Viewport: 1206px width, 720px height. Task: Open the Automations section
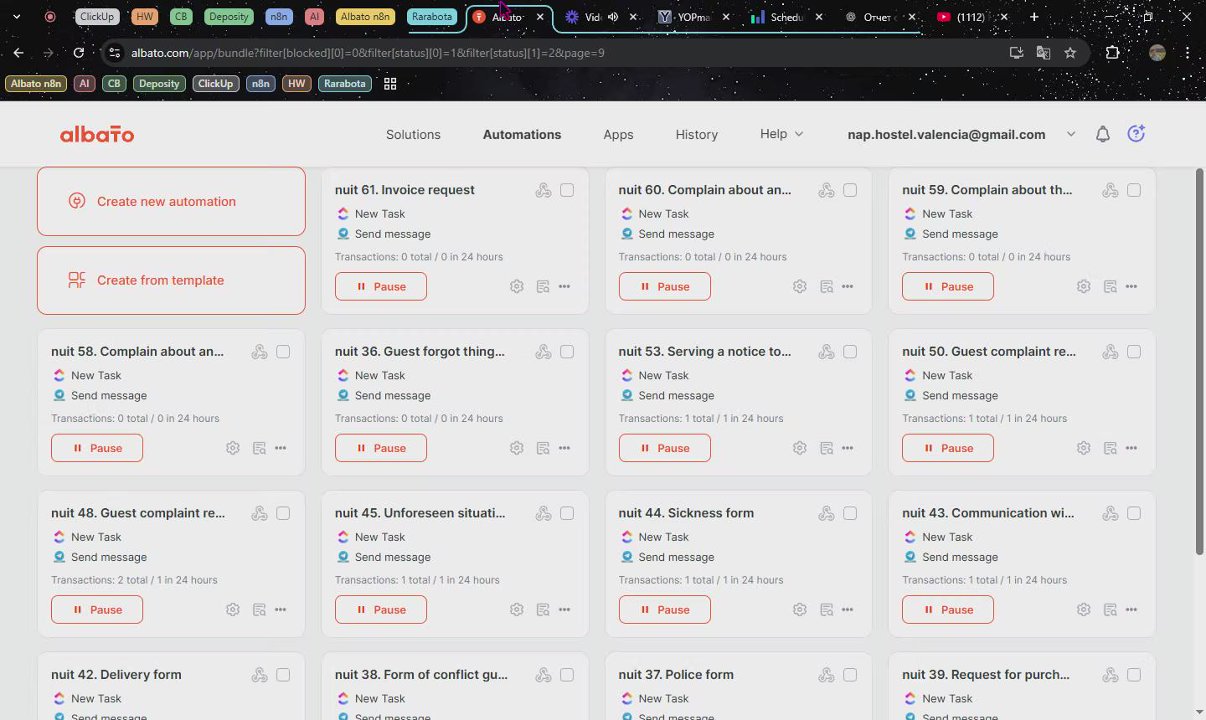coord(522,134)
